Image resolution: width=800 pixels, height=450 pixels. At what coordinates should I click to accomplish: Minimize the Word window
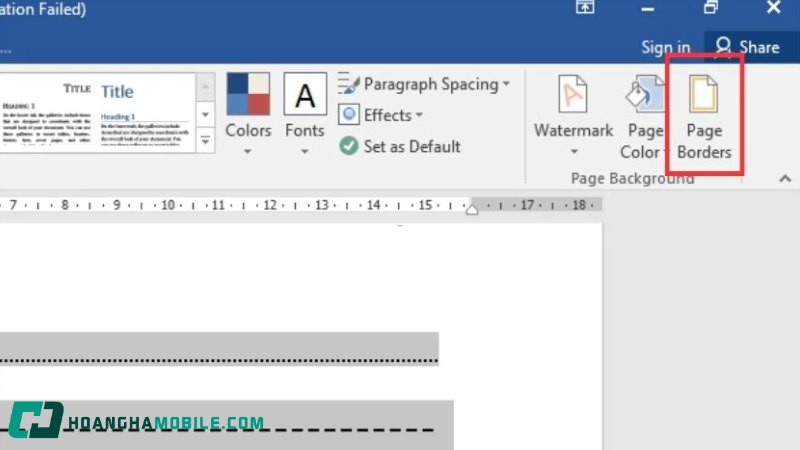coord(647,9)
